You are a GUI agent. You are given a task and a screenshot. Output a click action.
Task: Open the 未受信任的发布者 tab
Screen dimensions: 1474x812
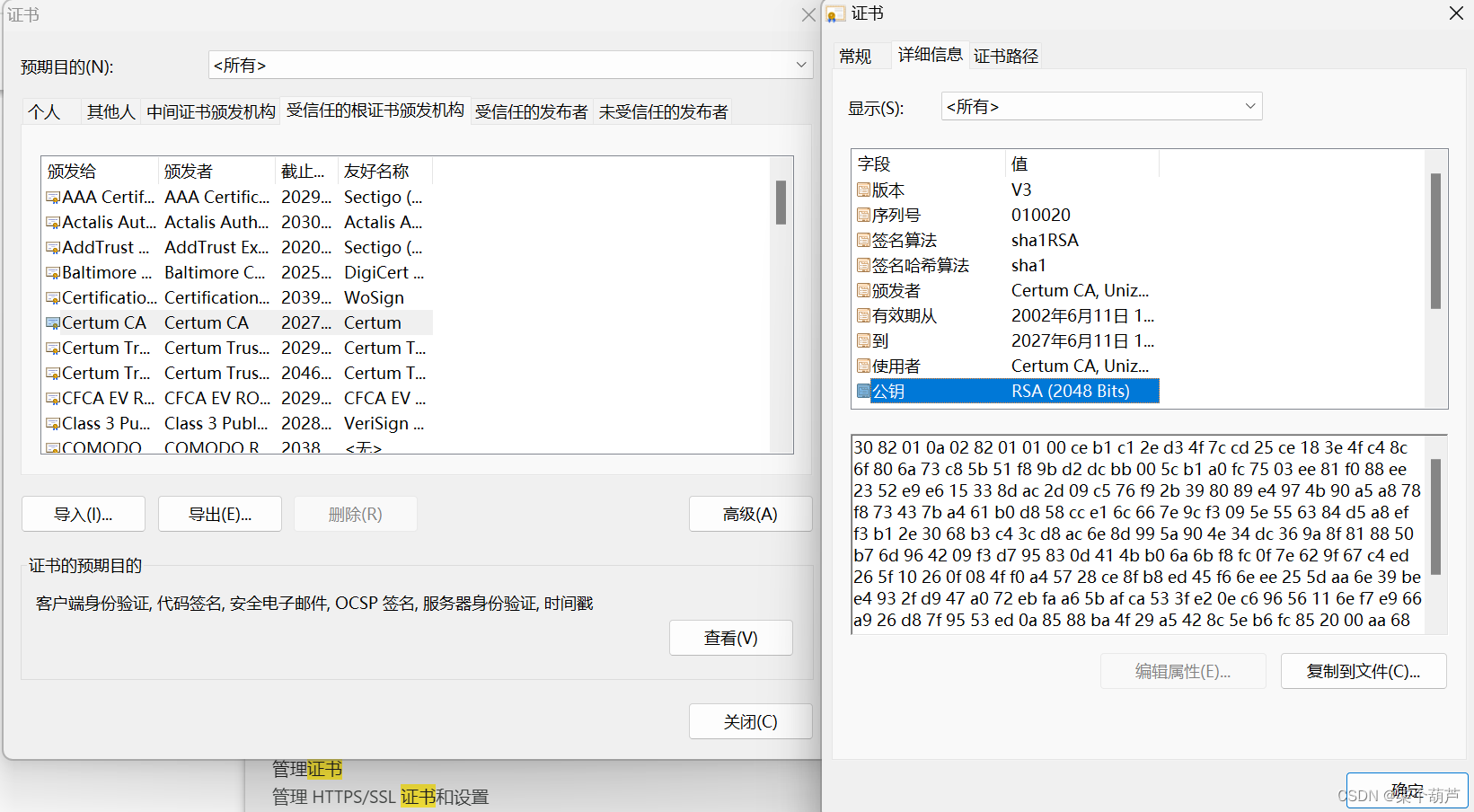pyautogui.click(x=663, y=111)
